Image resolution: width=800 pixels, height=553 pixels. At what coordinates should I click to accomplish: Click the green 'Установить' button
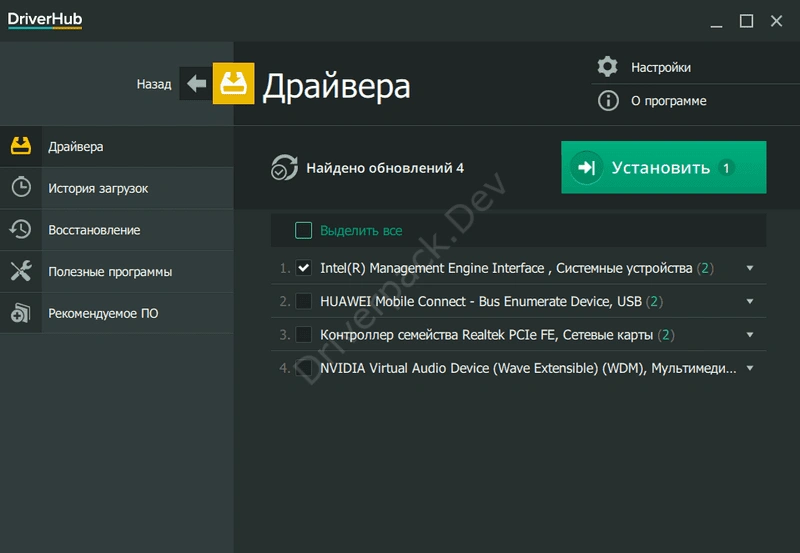[663, 167]
